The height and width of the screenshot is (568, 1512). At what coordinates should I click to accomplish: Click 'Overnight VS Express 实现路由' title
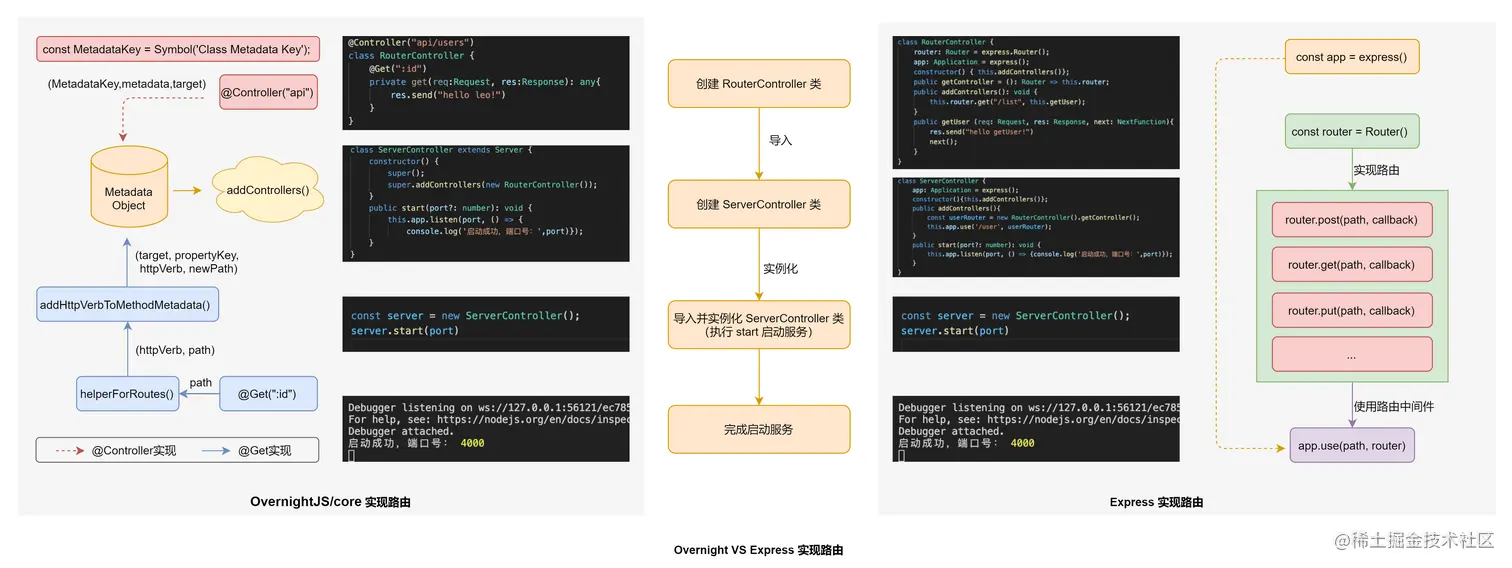point(758,550)
